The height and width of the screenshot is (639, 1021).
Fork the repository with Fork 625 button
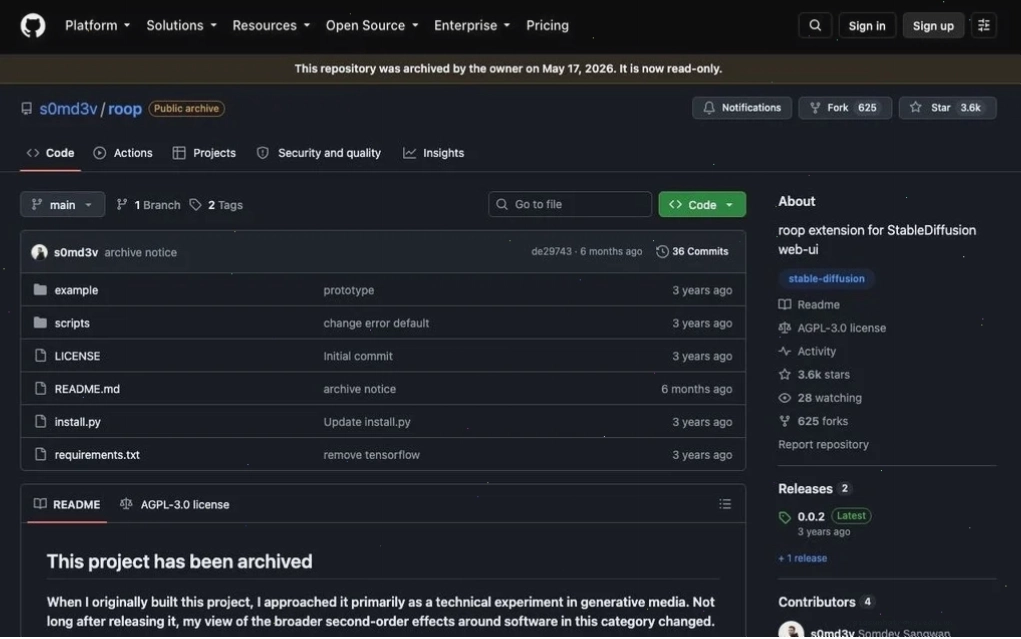(845, 107)
